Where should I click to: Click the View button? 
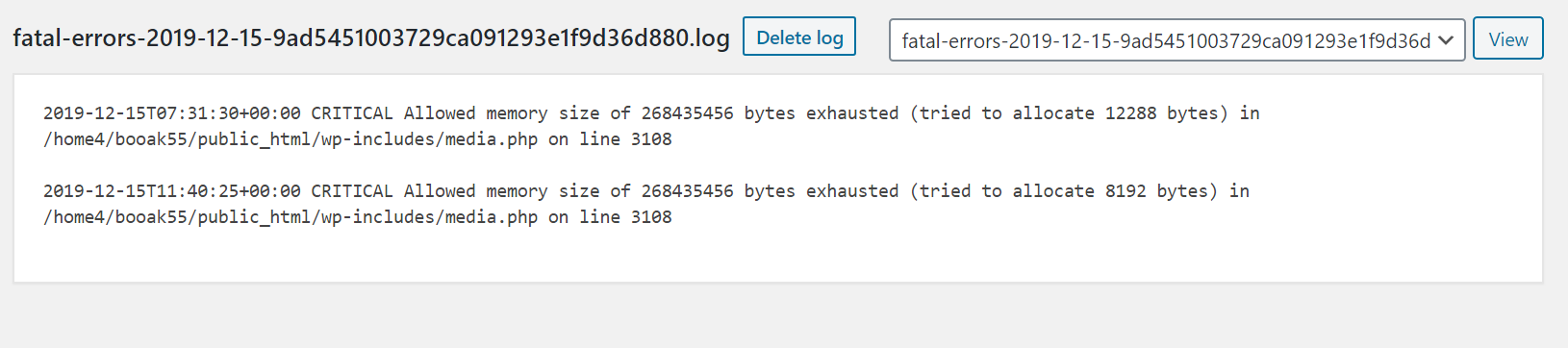(1507, 39)
